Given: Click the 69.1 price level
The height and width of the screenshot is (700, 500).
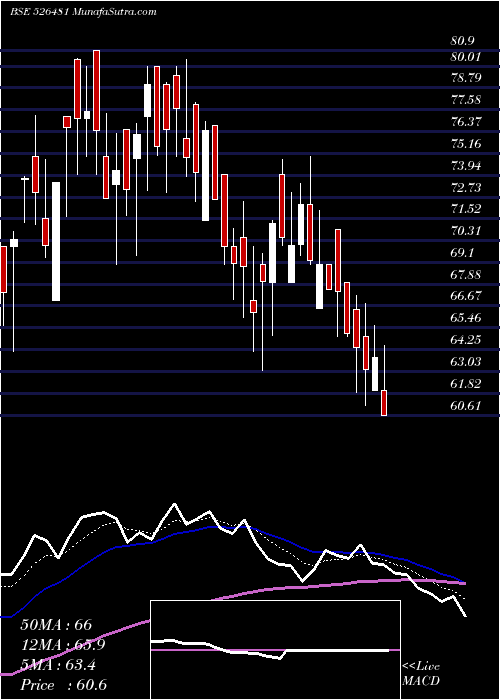Looking at the screenshot, I should [462, 252].
